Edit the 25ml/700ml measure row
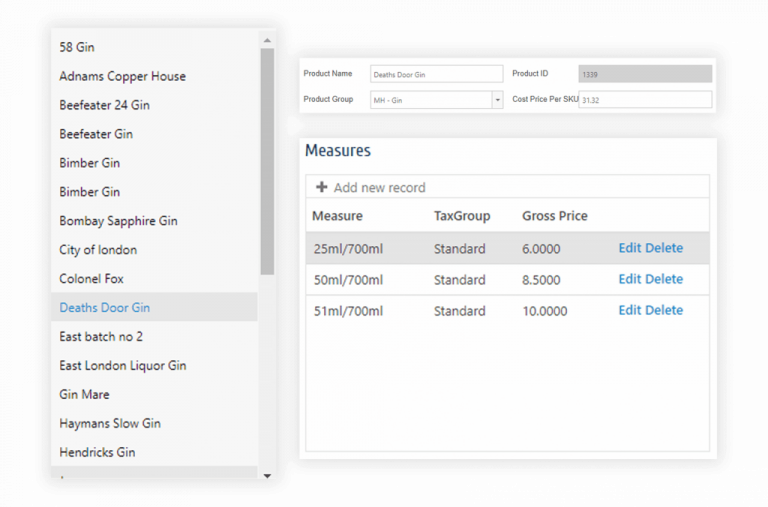This screenshot has width=768, height=507. 630,248
